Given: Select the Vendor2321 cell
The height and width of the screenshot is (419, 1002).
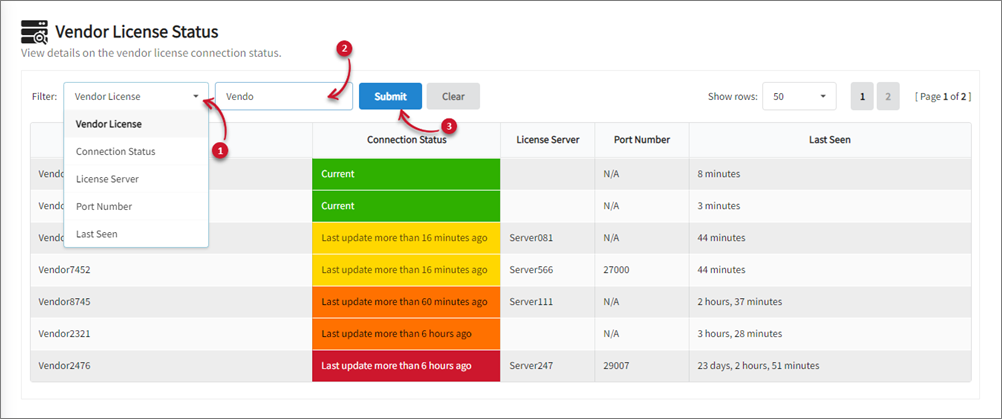Looking at the screenshot, I should (x=171, y=333).
